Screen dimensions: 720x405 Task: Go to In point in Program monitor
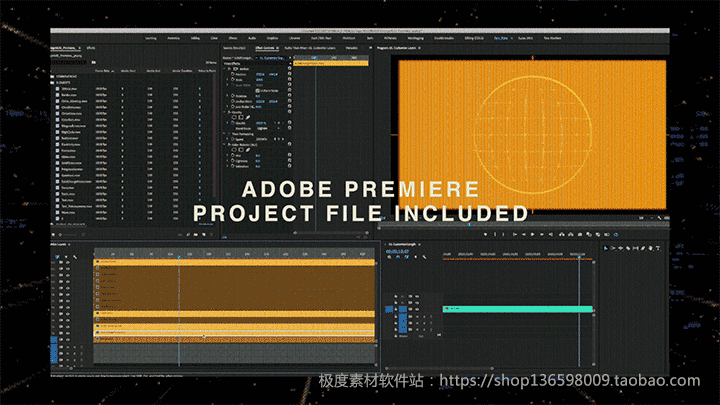[x=514, y=235]
